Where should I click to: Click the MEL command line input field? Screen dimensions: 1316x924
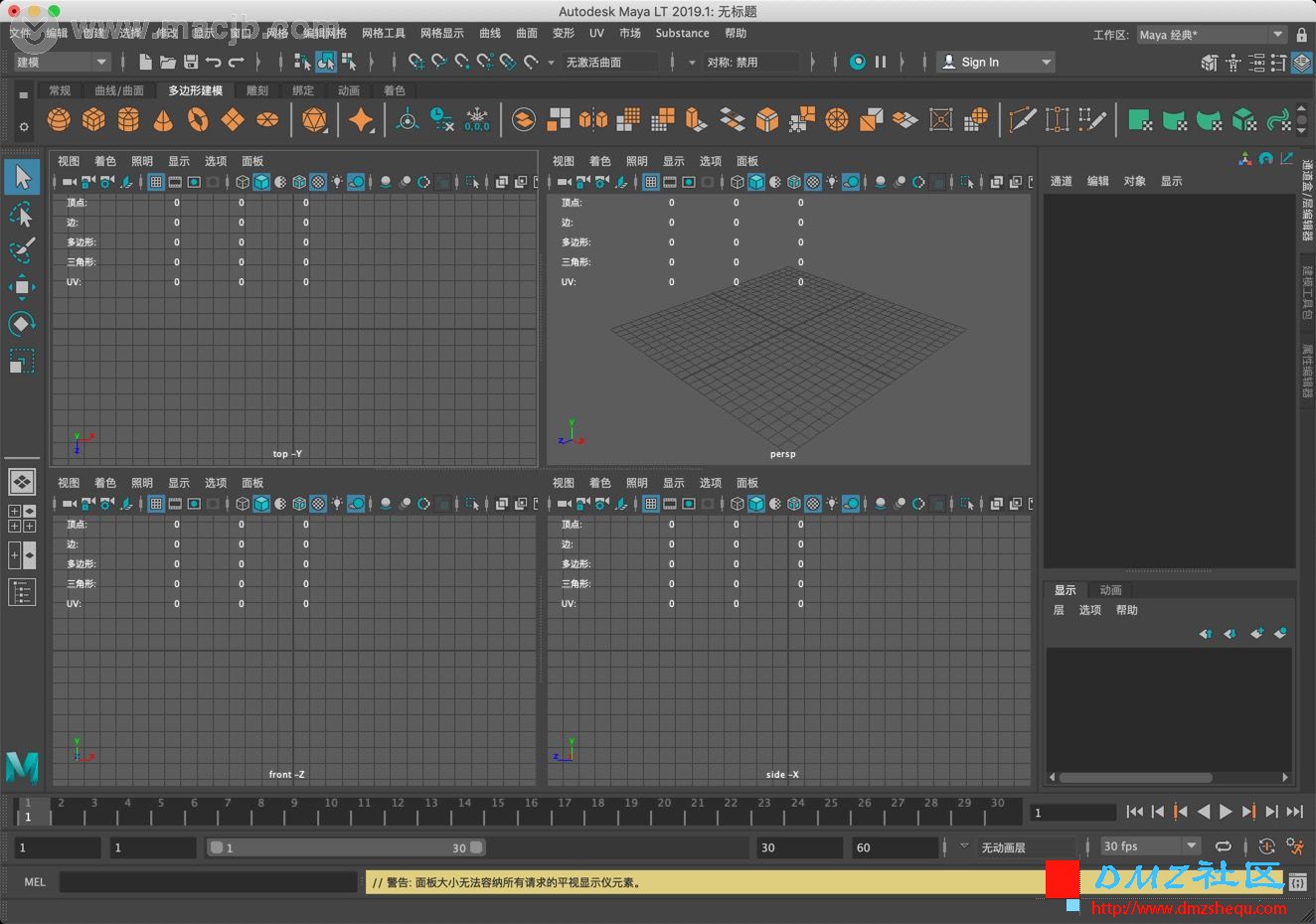tap(208, 881)
